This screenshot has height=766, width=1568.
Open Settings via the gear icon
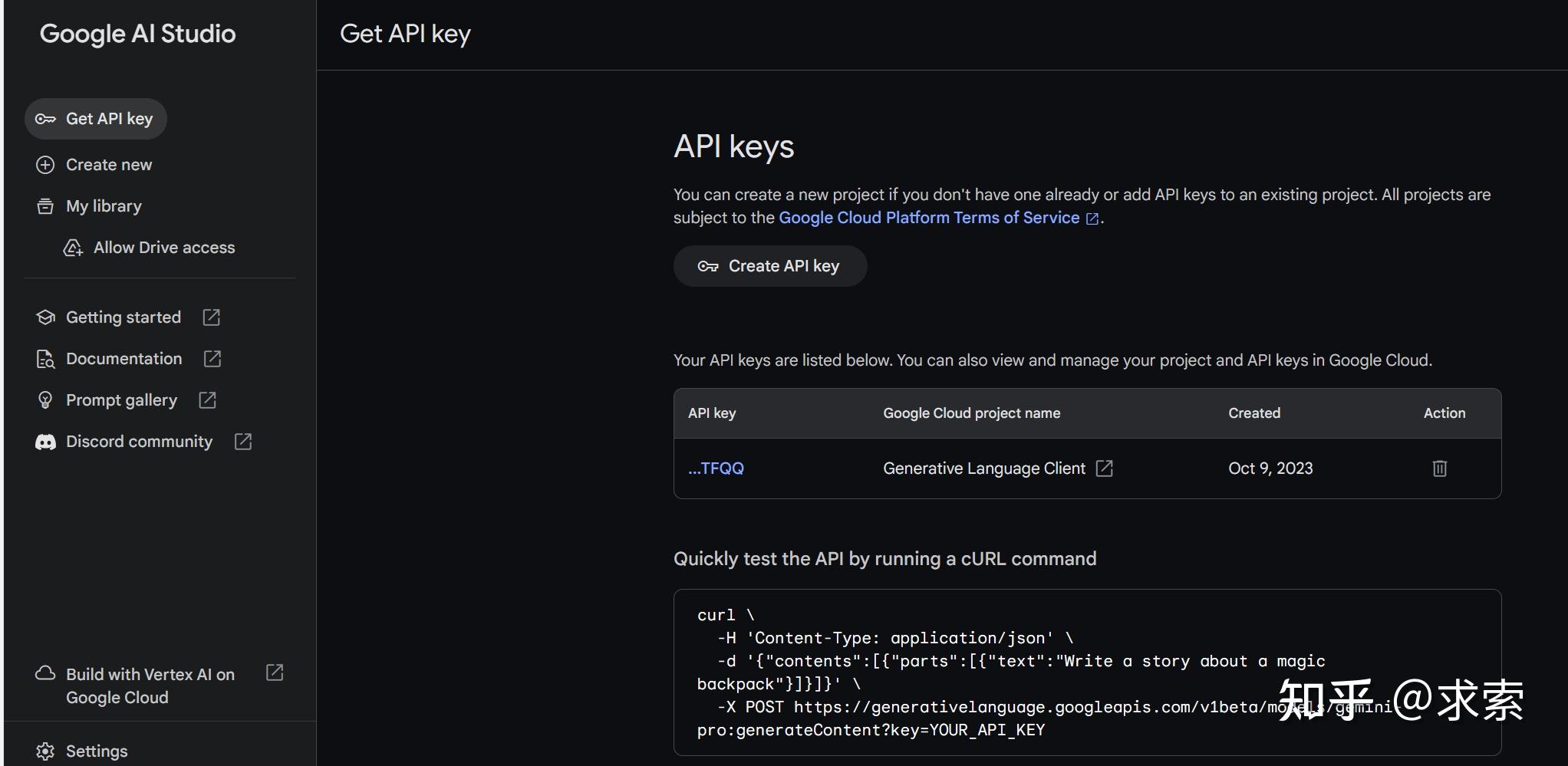(44, 751)
